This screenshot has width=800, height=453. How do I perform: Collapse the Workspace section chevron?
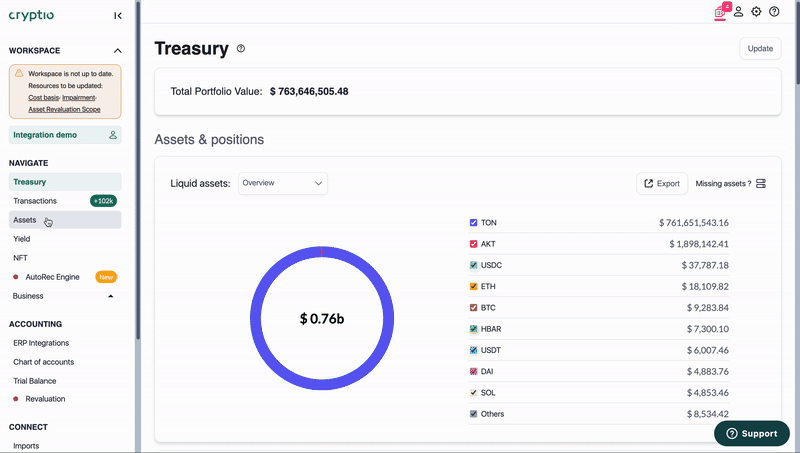(117, 51)
